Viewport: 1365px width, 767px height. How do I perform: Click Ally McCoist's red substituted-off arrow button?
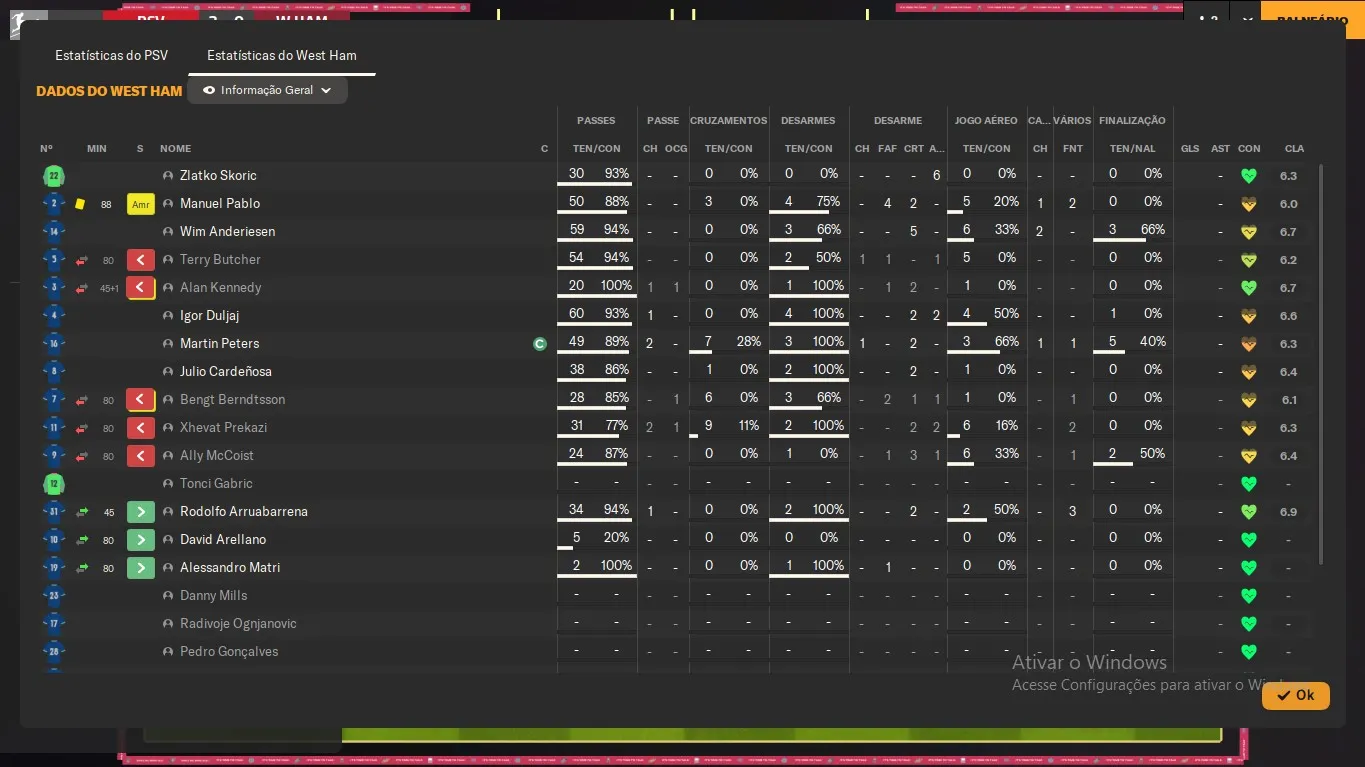point(140,456)
